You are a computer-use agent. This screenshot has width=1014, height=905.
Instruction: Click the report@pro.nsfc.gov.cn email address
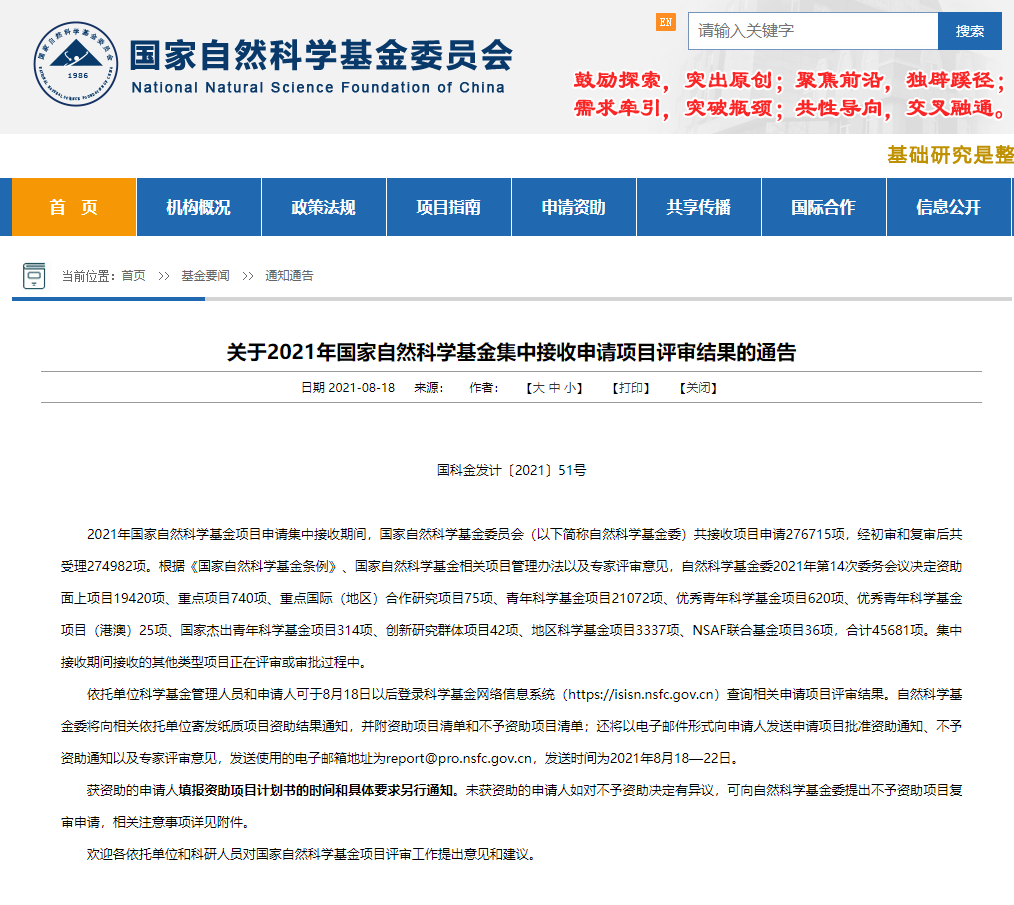[x=458, y=759]
